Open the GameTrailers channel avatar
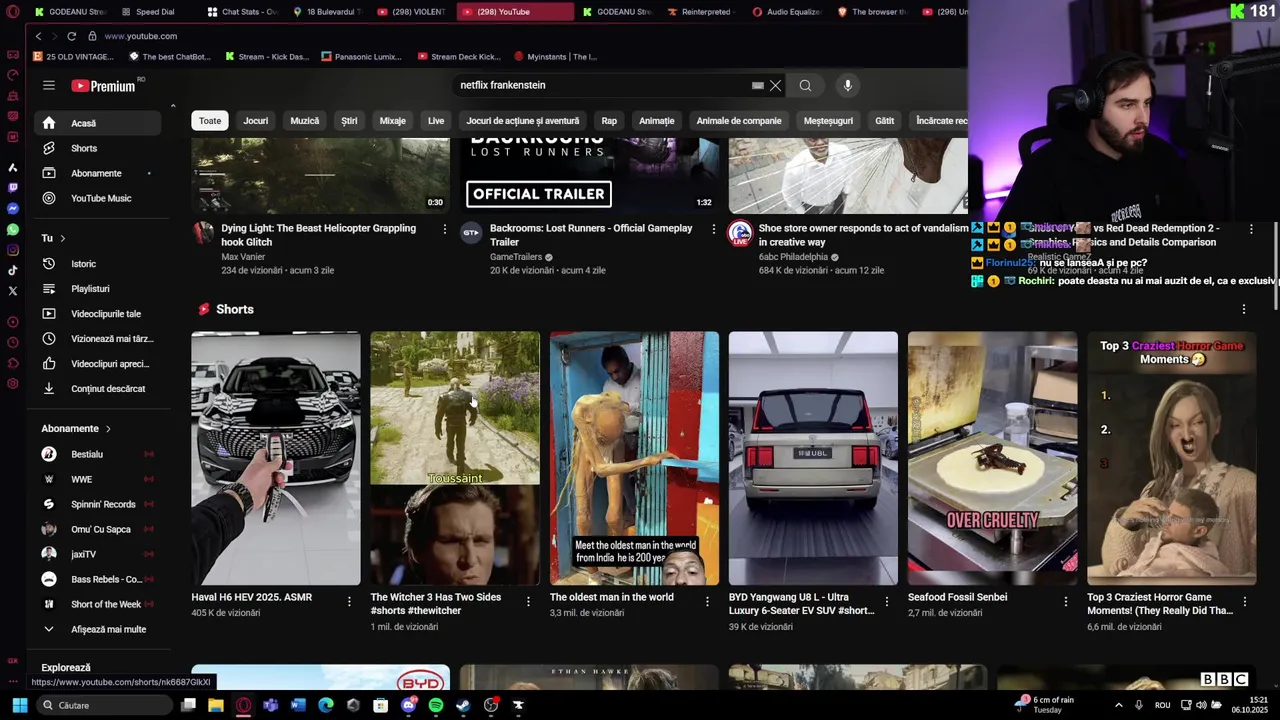1280x720 pixels. pos(471,233)
